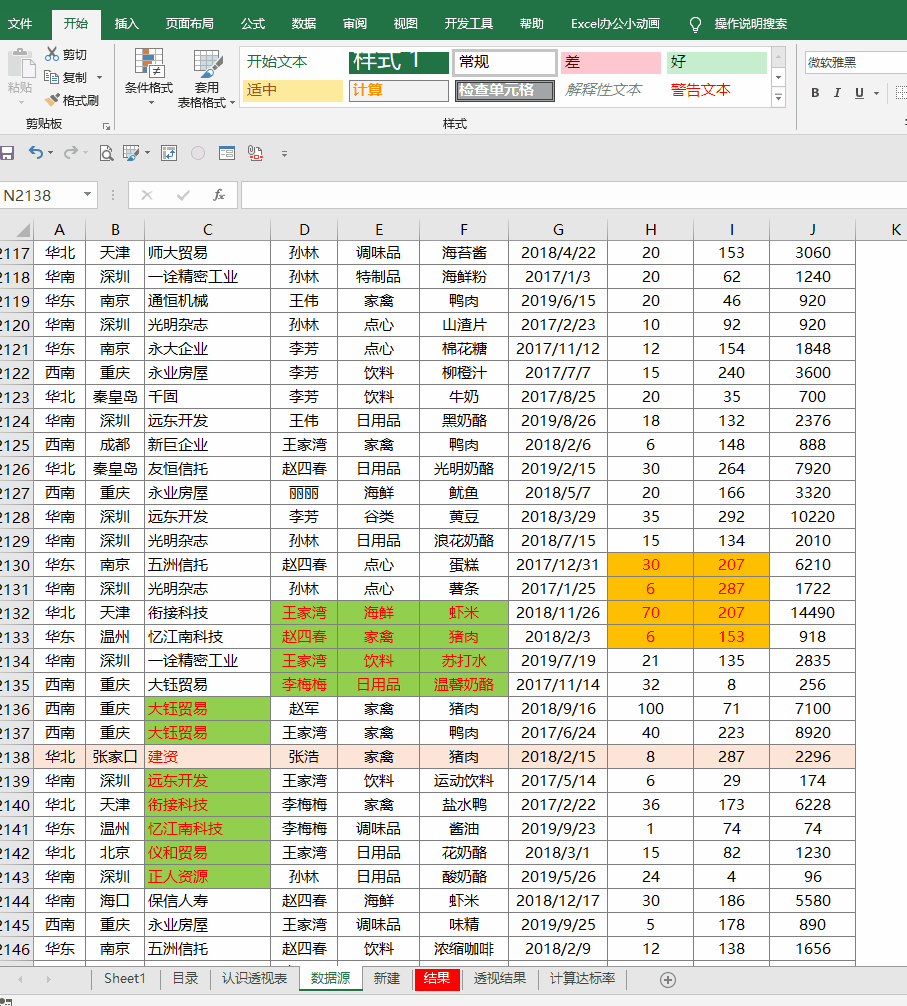Toggle Underline formatting
907x1006 pixels.
click(x=860, y=93)
